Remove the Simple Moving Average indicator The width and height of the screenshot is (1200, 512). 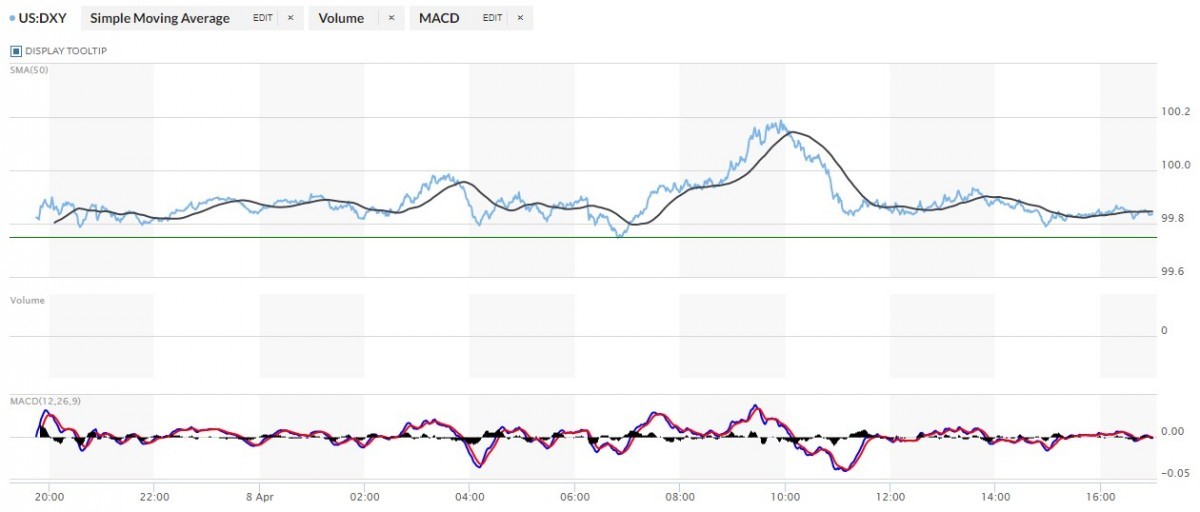(x=290, y=18)
